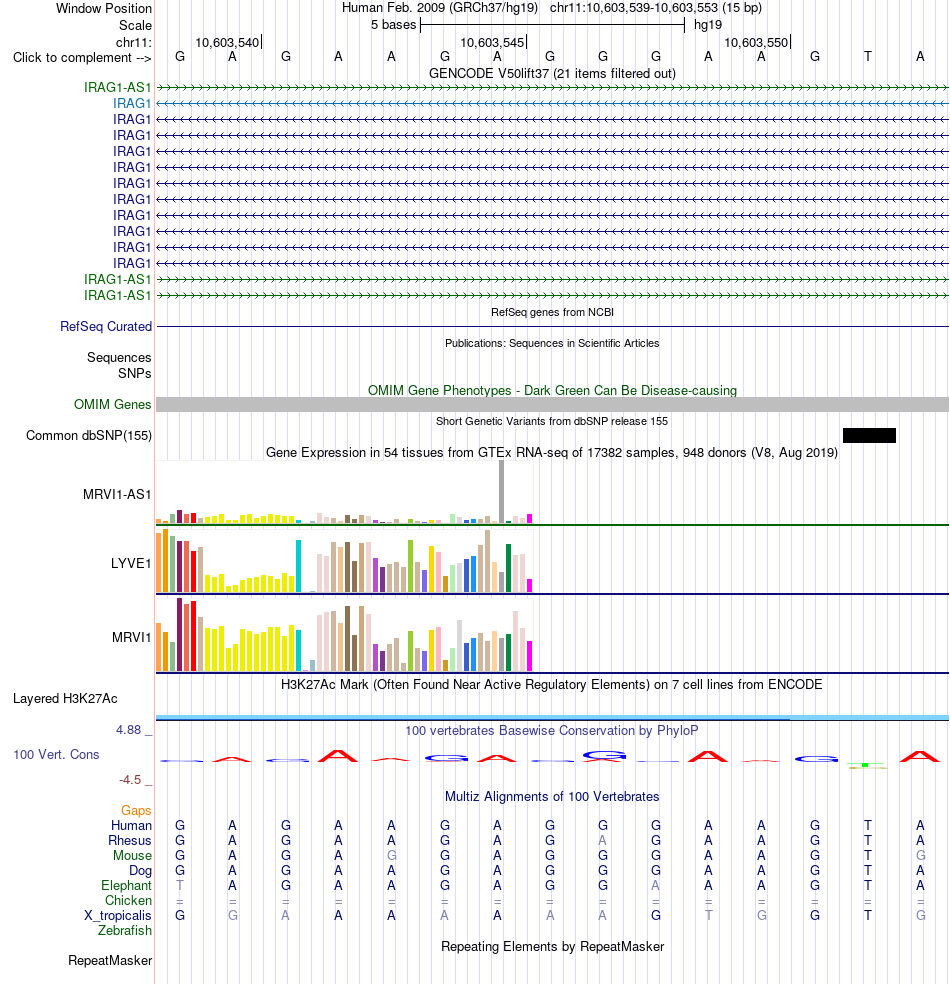This screenshot has width=950, height=984.
Task: Click the Mouse alignment row label
Action: pyautogui.click(x=132, y=856)
